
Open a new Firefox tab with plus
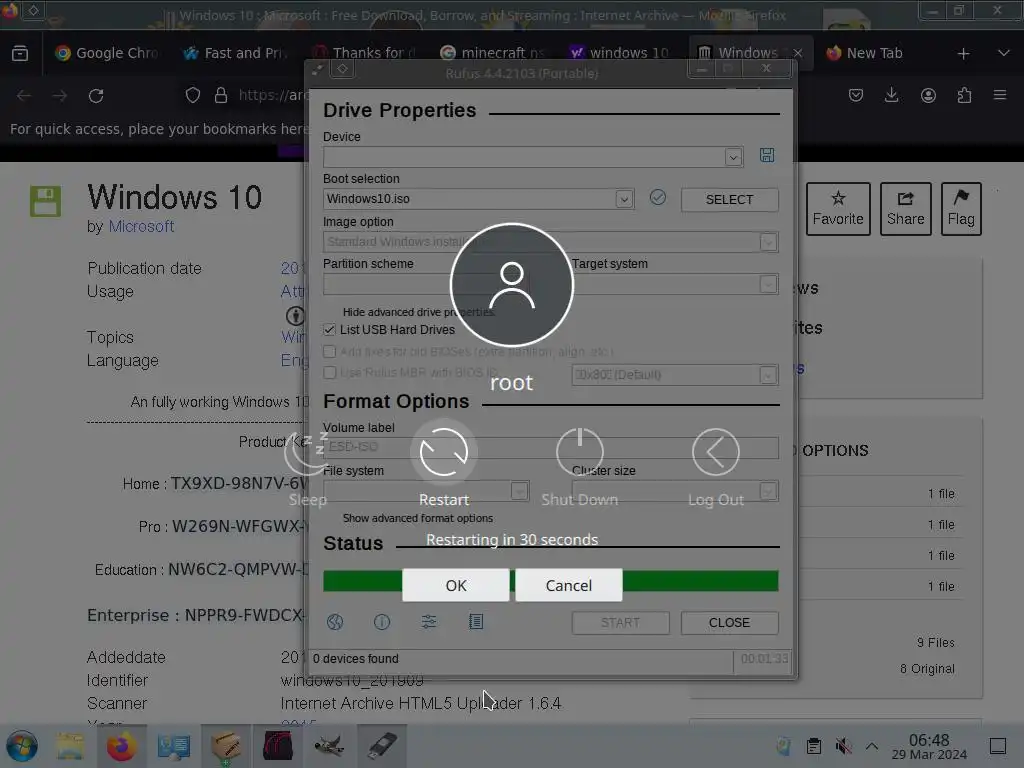click(963, 54)
